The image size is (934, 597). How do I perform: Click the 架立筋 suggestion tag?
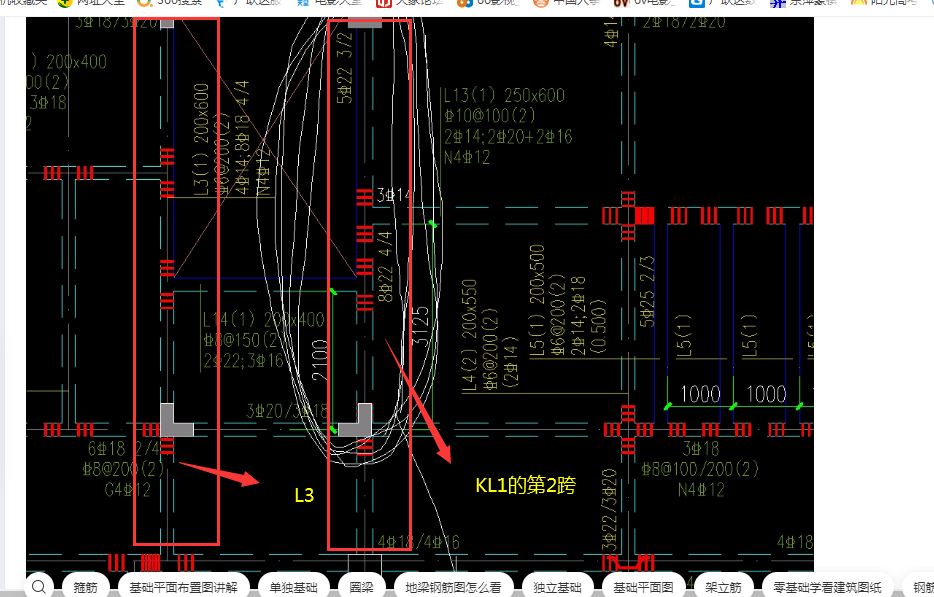[723, 587]
